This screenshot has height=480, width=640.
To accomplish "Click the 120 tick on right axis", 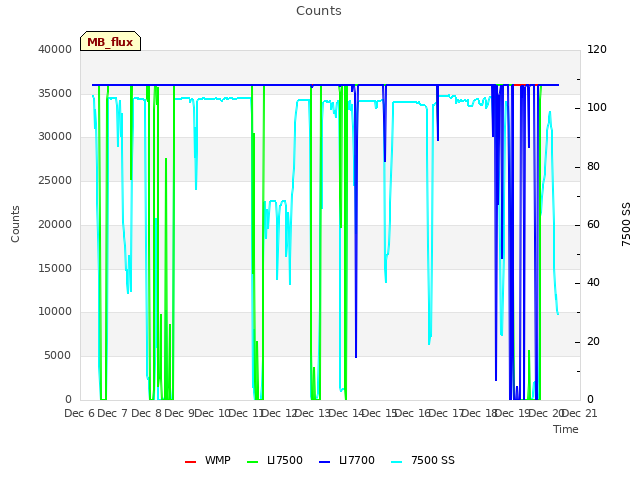I will pyautogui.click(x=597, y=49).
